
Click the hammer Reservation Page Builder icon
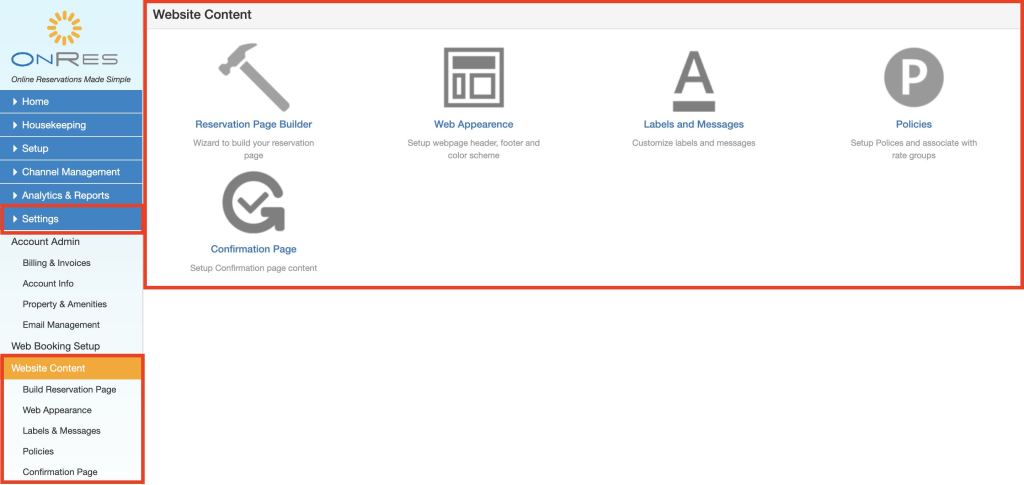click(253, 77)
